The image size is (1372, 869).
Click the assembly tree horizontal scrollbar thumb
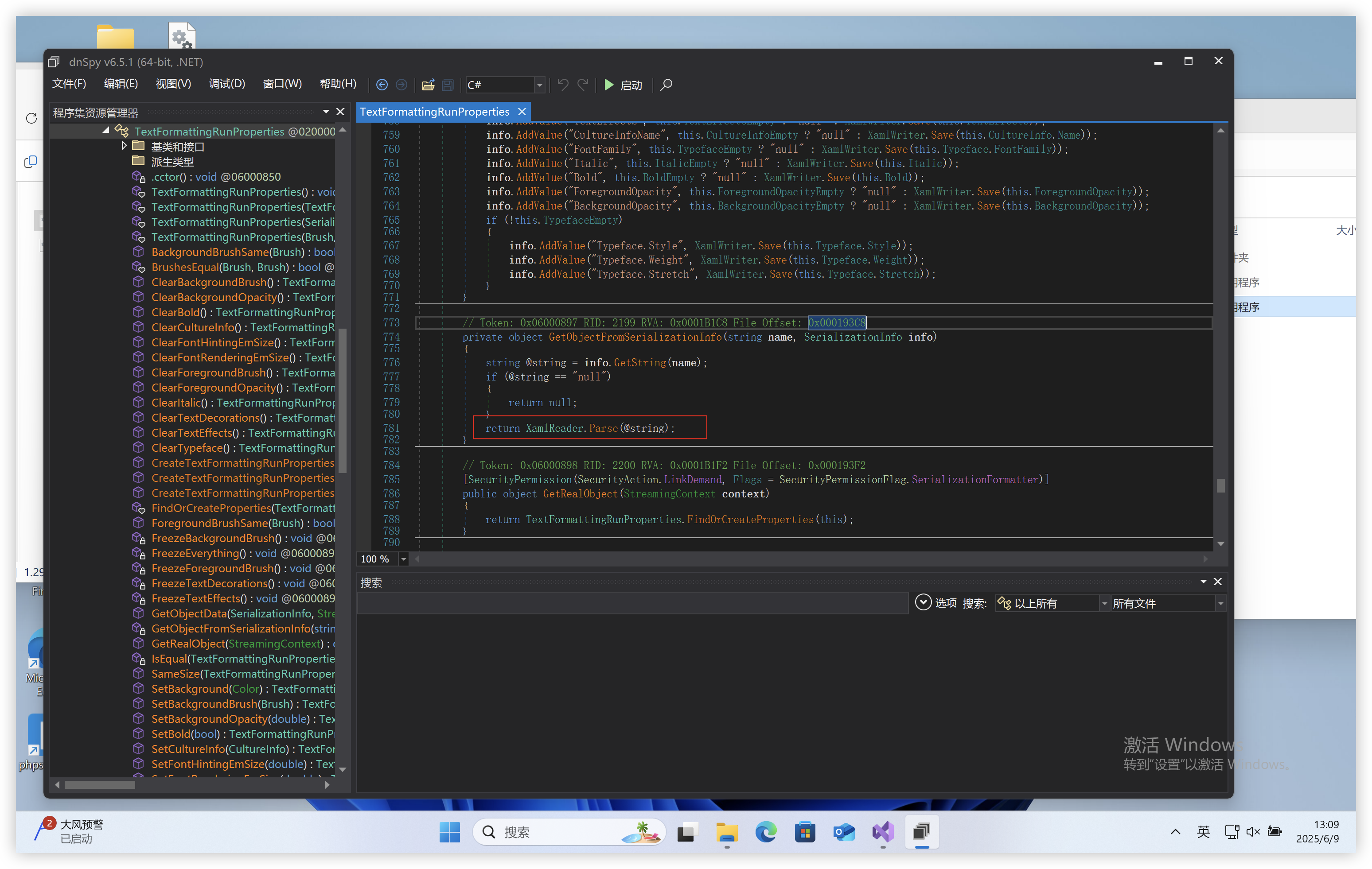(x=100, y=785)
